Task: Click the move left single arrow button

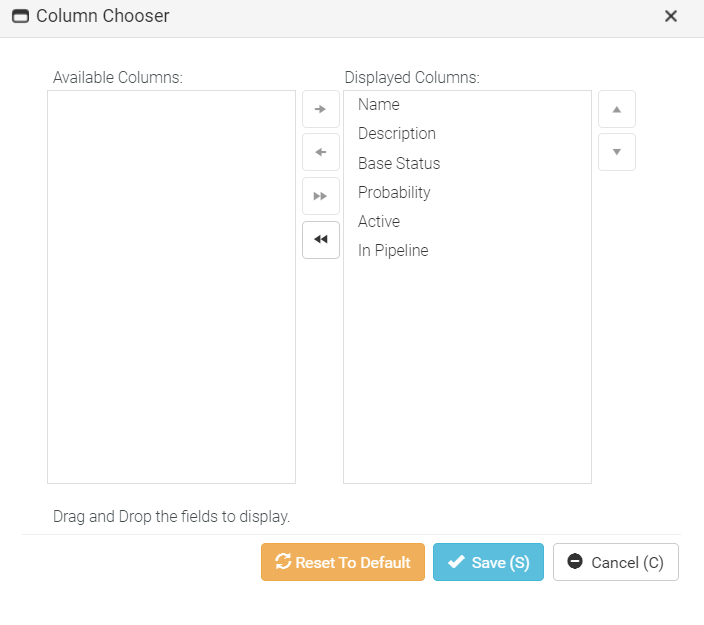Action: point(320,153)
